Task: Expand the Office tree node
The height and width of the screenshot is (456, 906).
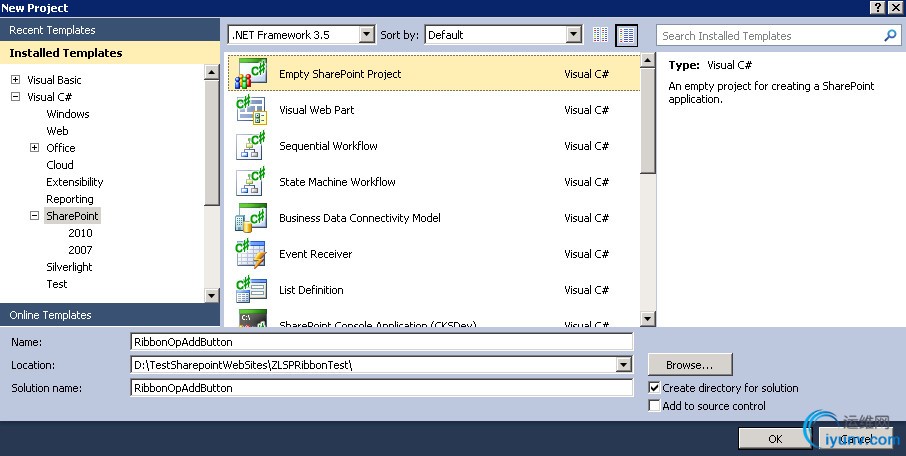Action: click(35, 147)
